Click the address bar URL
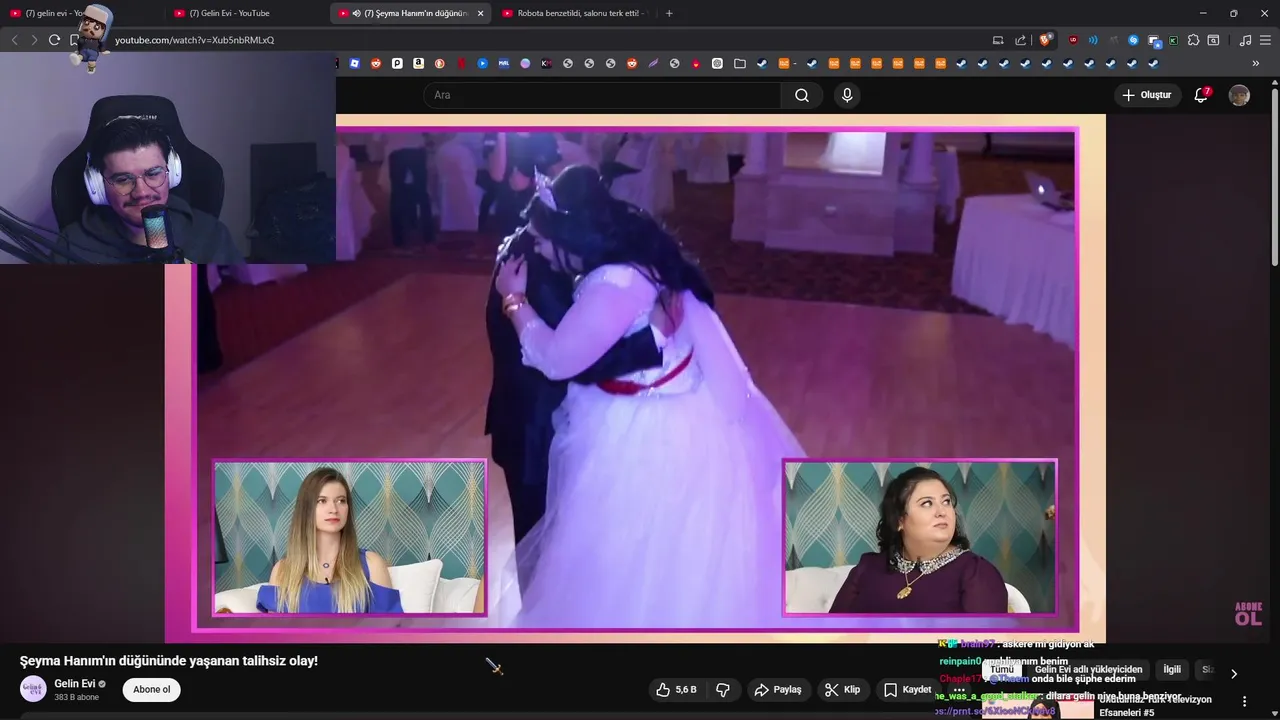 coord(194,40)
